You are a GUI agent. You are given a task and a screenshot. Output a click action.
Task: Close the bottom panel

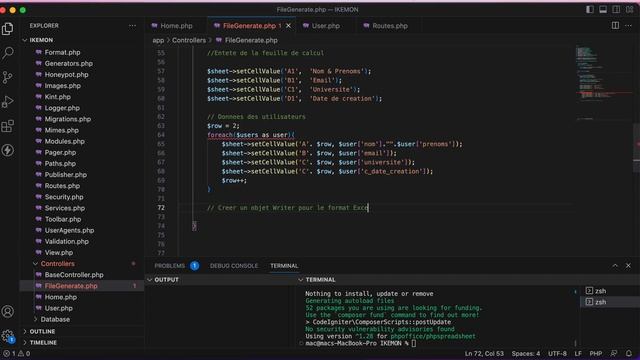(x=628, y=266)
